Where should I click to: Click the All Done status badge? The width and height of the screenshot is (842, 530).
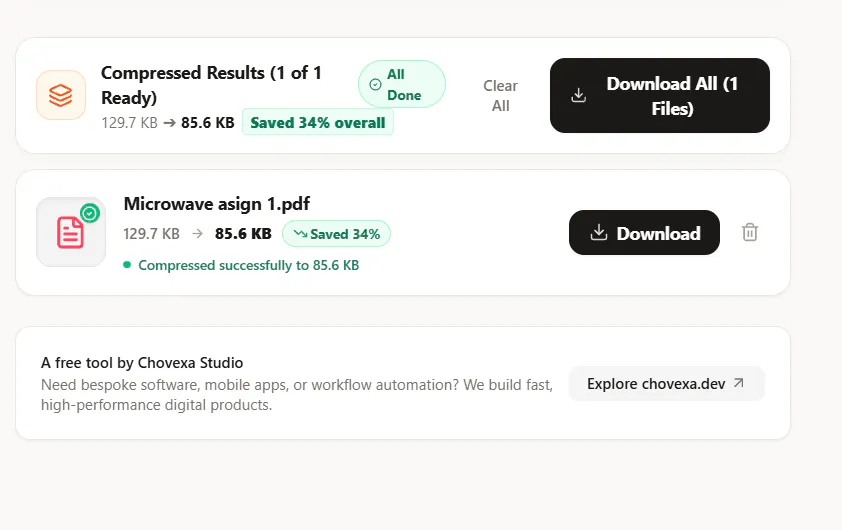[402, 84]
